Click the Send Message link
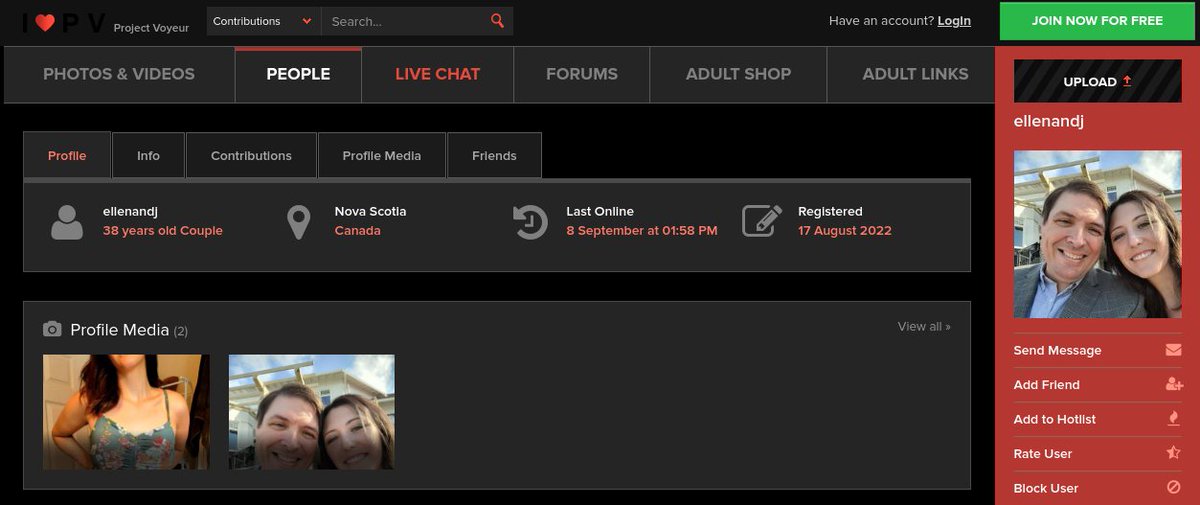This screenshot has width=1200, height=505. pyautogui.click(x=1057, y=350)
